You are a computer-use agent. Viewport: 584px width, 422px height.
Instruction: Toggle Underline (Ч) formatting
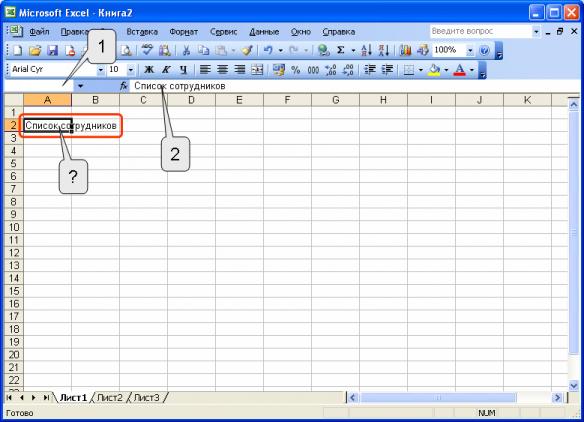coord(183,70)
